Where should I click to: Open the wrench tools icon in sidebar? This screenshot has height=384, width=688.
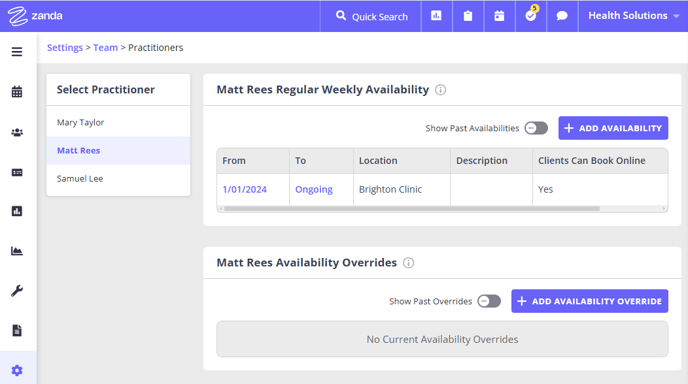pos(17,291)
